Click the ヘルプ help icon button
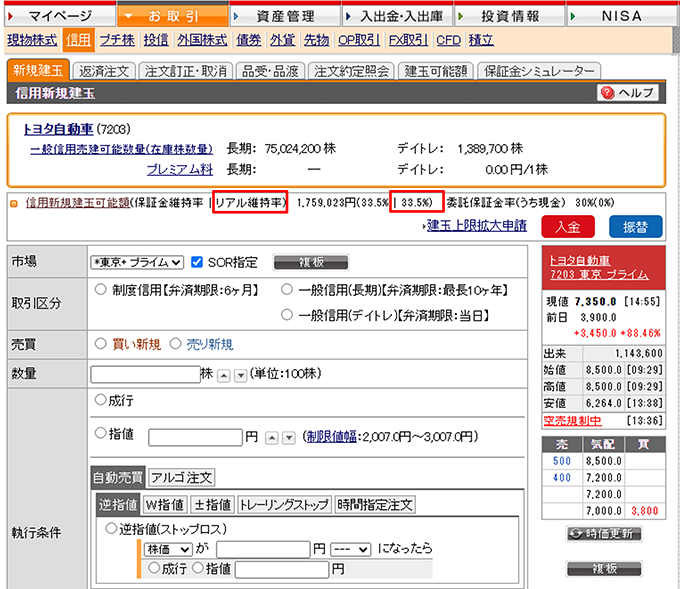This screenshot has height=589, width=680. tap(627, 93)
